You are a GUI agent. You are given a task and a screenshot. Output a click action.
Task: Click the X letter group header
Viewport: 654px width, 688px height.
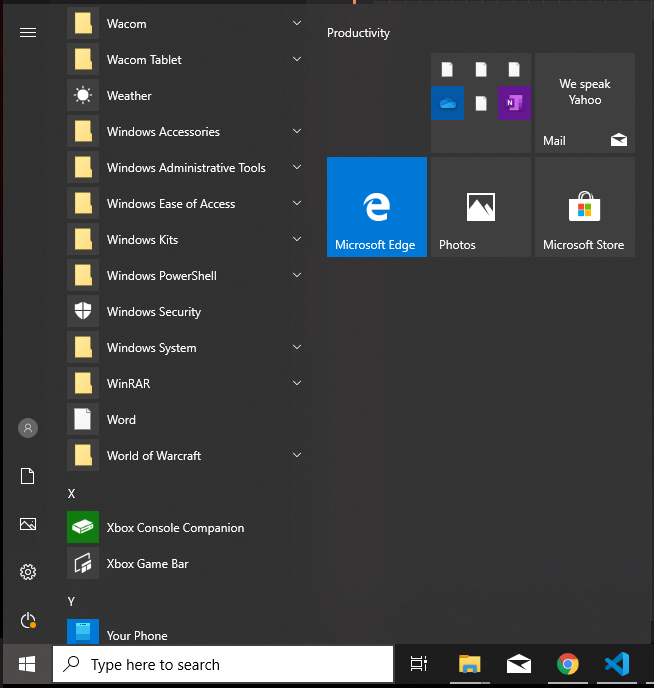(x=71, y=494)
